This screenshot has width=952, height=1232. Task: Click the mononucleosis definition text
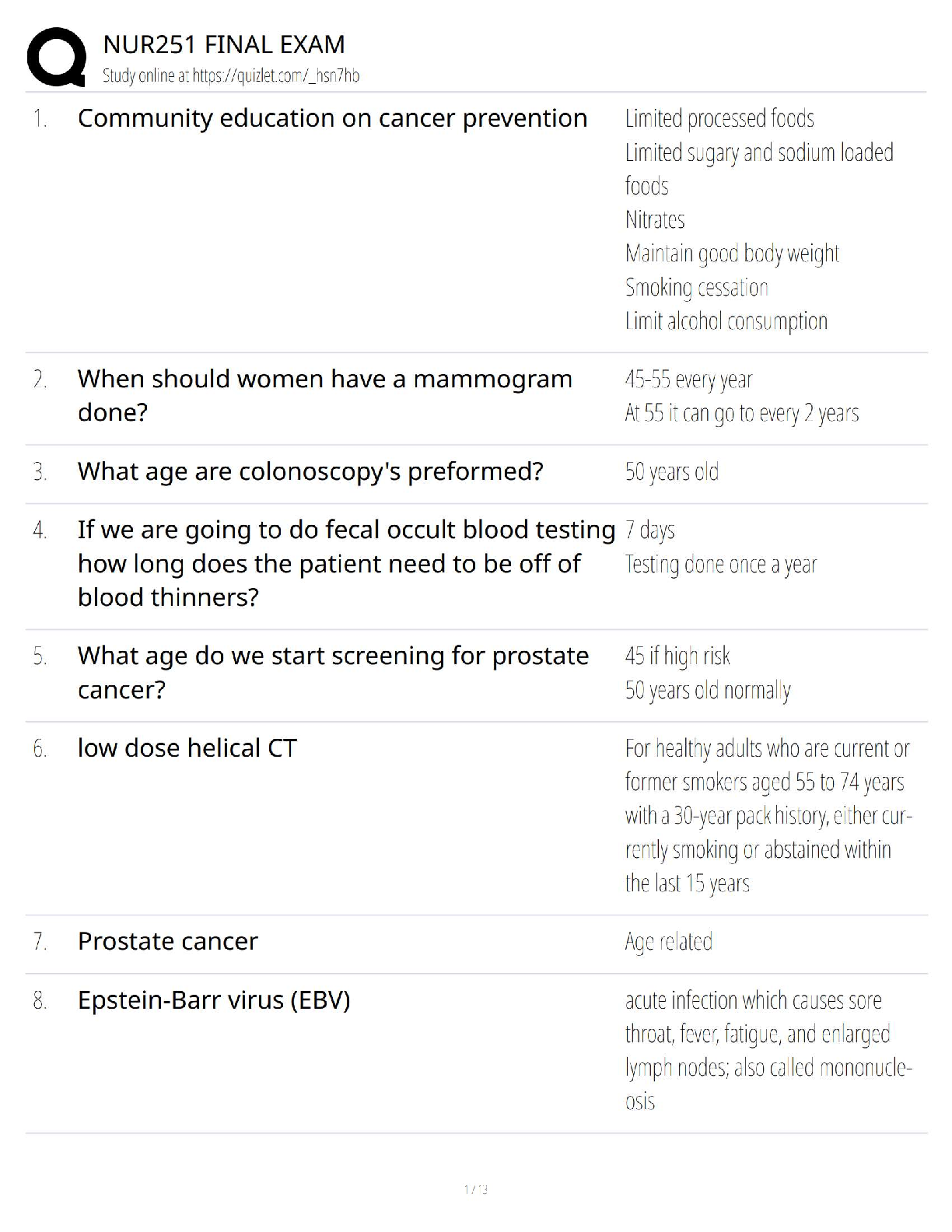[x=768, y=1050]
